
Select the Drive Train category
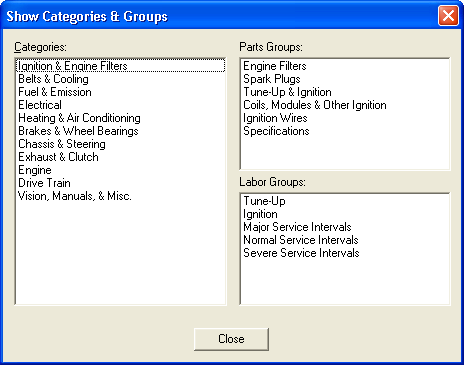tap(44, 183)
